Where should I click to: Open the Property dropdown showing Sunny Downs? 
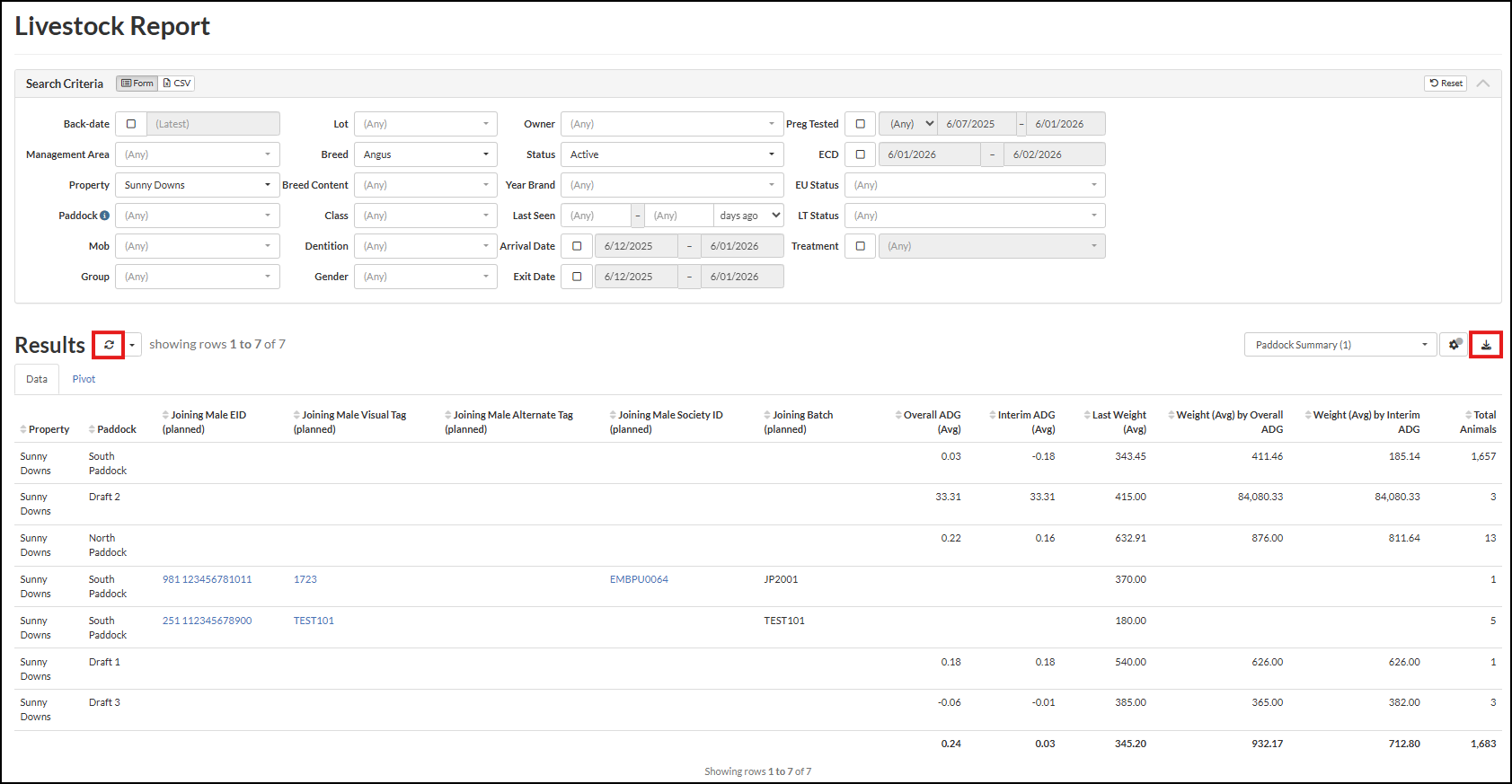[x=197, y=185]
